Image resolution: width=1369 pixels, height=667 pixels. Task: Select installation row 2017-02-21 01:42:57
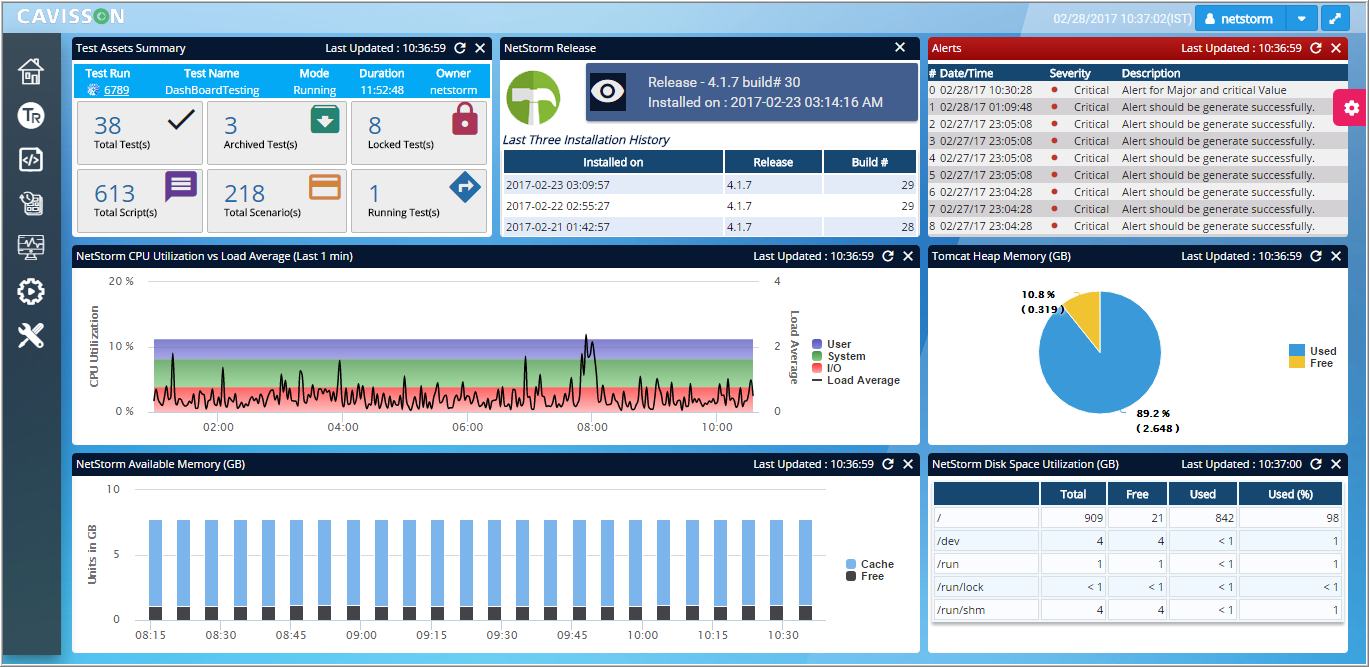point(710,227)
